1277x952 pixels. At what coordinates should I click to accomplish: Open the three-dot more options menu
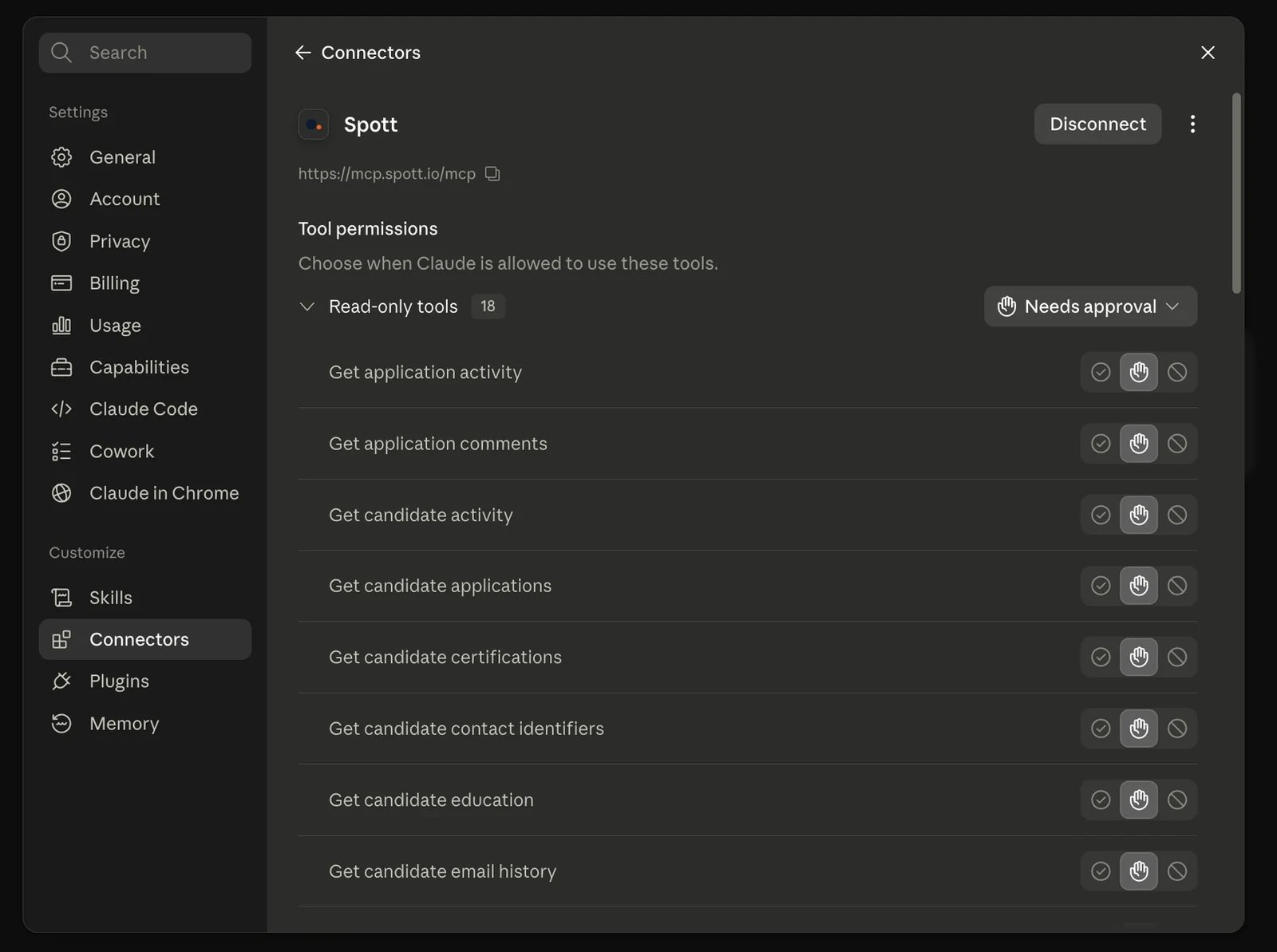1192,124
